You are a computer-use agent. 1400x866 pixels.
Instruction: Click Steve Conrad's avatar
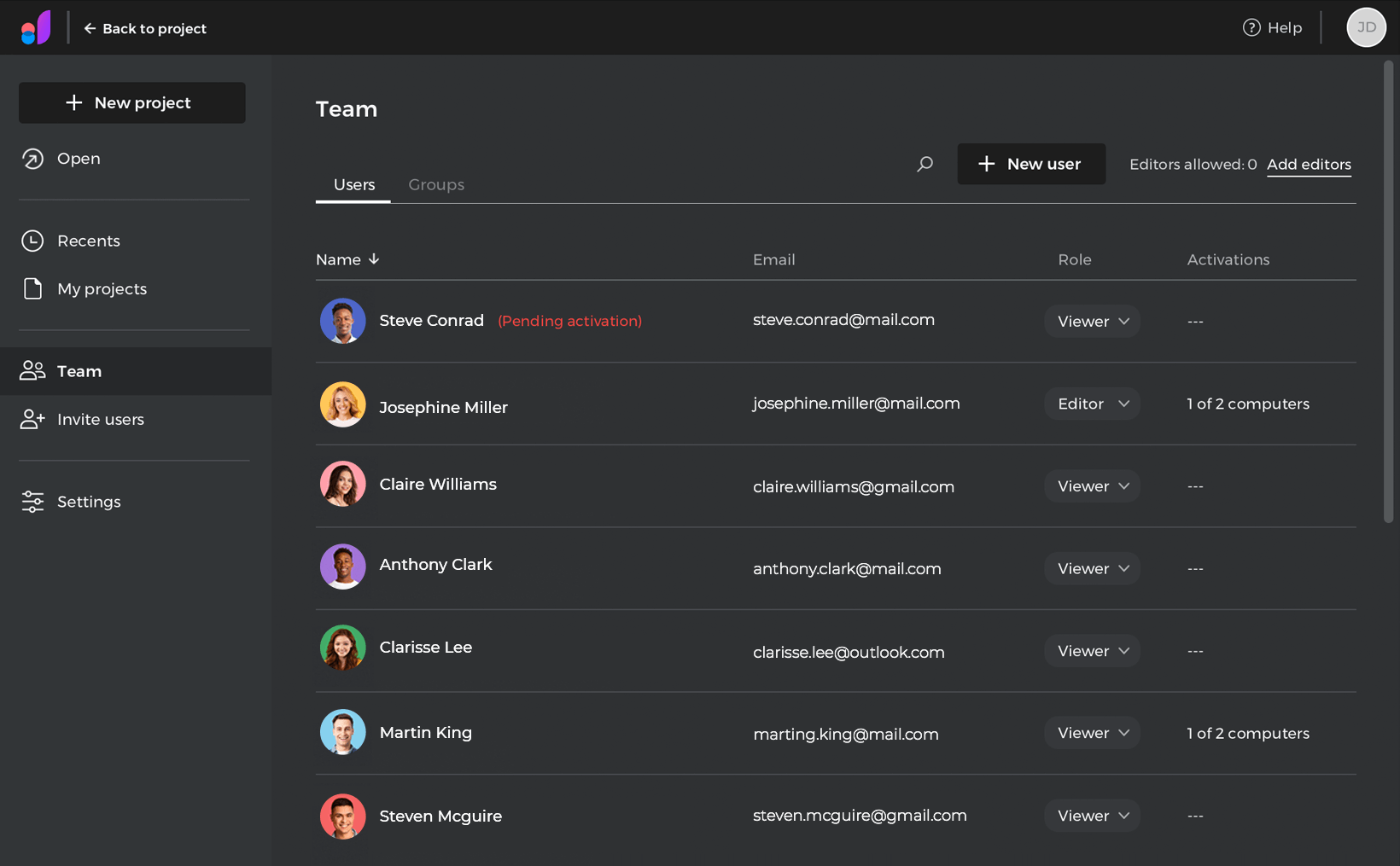point(343,321)
